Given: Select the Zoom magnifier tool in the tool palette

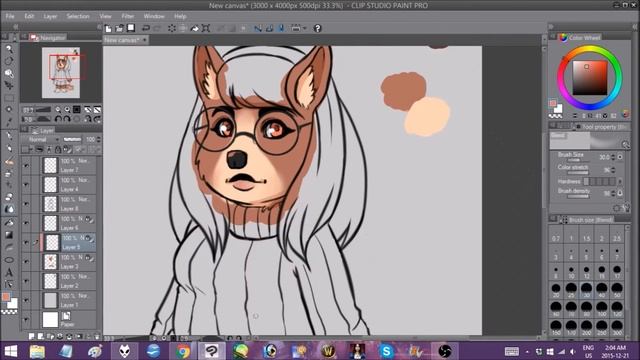Looking at the screenshot, I should tap(9, 49).
